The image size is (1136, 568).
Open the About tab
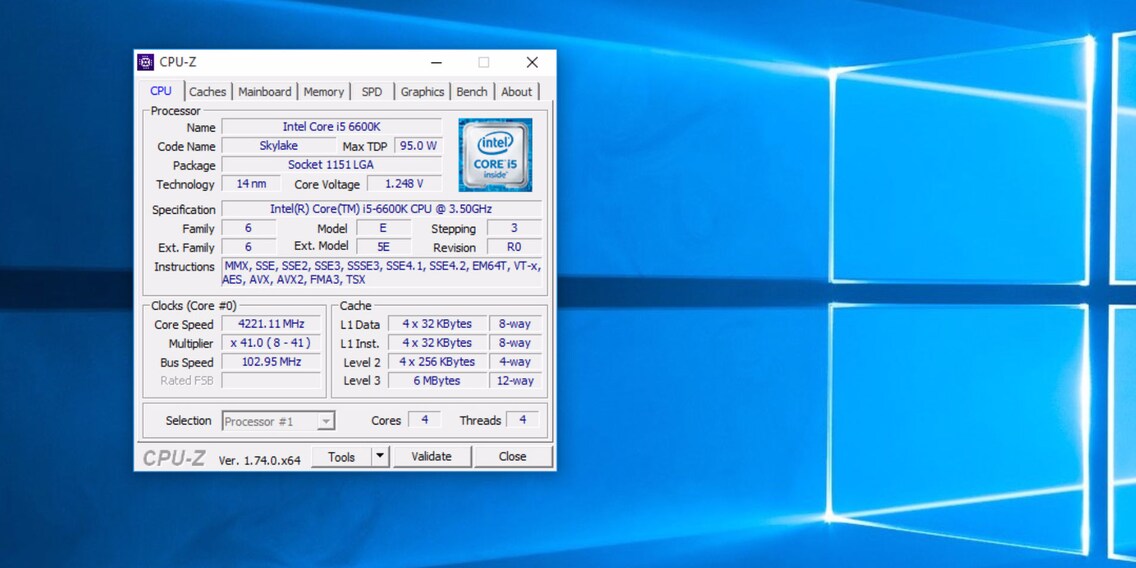[517, 92]
